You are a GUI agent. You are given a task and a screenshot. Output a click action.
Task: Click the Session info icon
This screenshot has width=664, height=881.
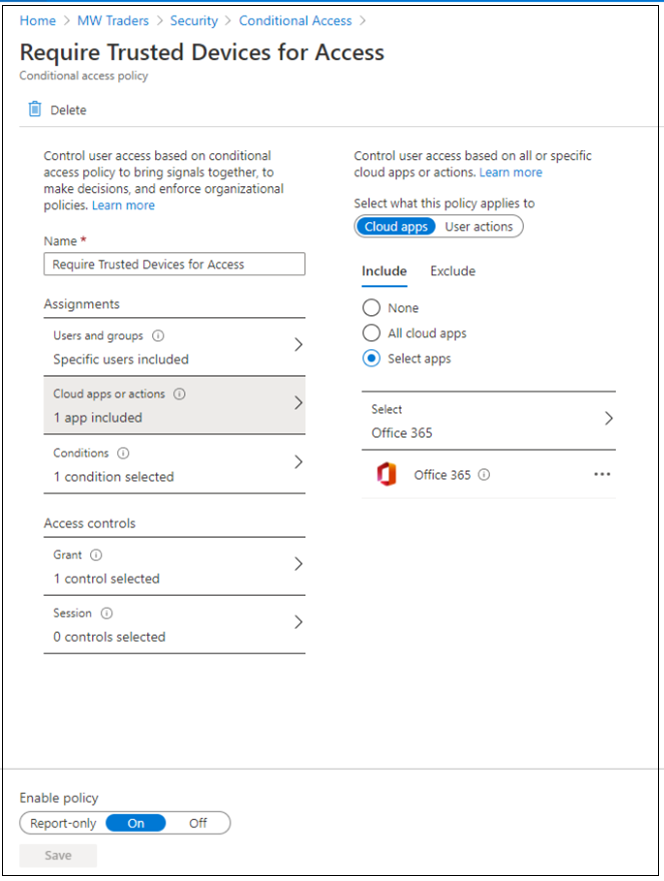tap(107, 613)
